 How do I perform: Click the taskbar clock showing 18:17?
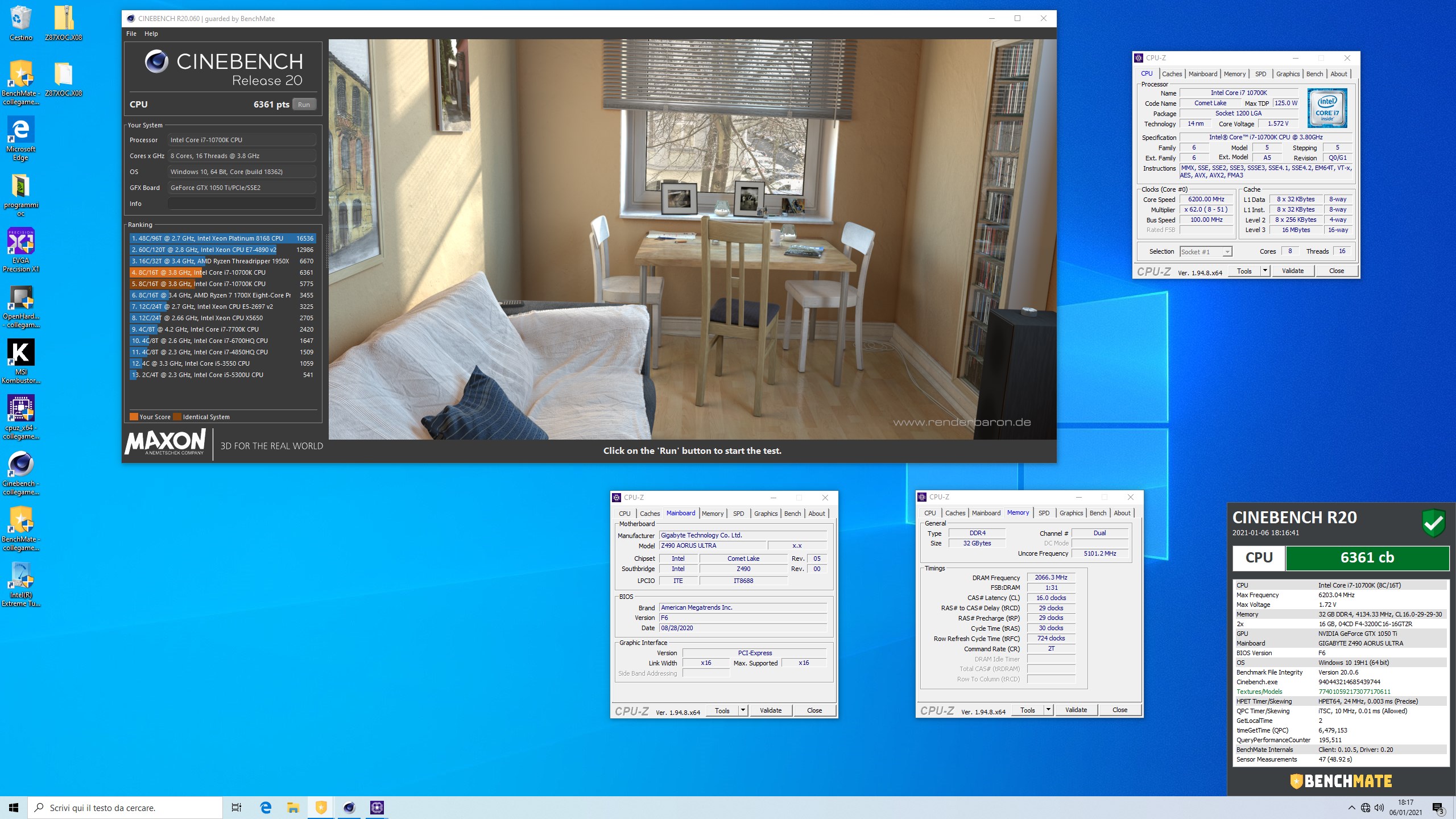[x=1405, y=808]
